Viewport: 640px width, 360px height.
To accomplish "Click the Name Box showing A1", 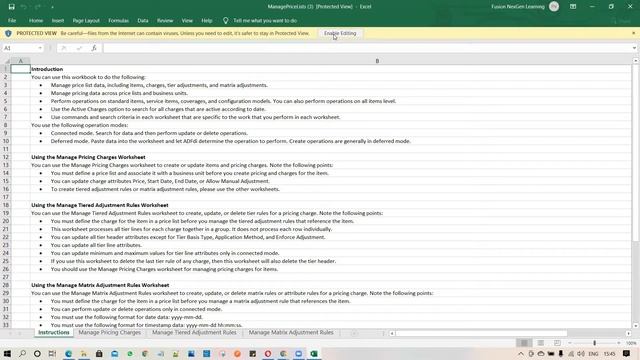I will click(x=20, y=48).
